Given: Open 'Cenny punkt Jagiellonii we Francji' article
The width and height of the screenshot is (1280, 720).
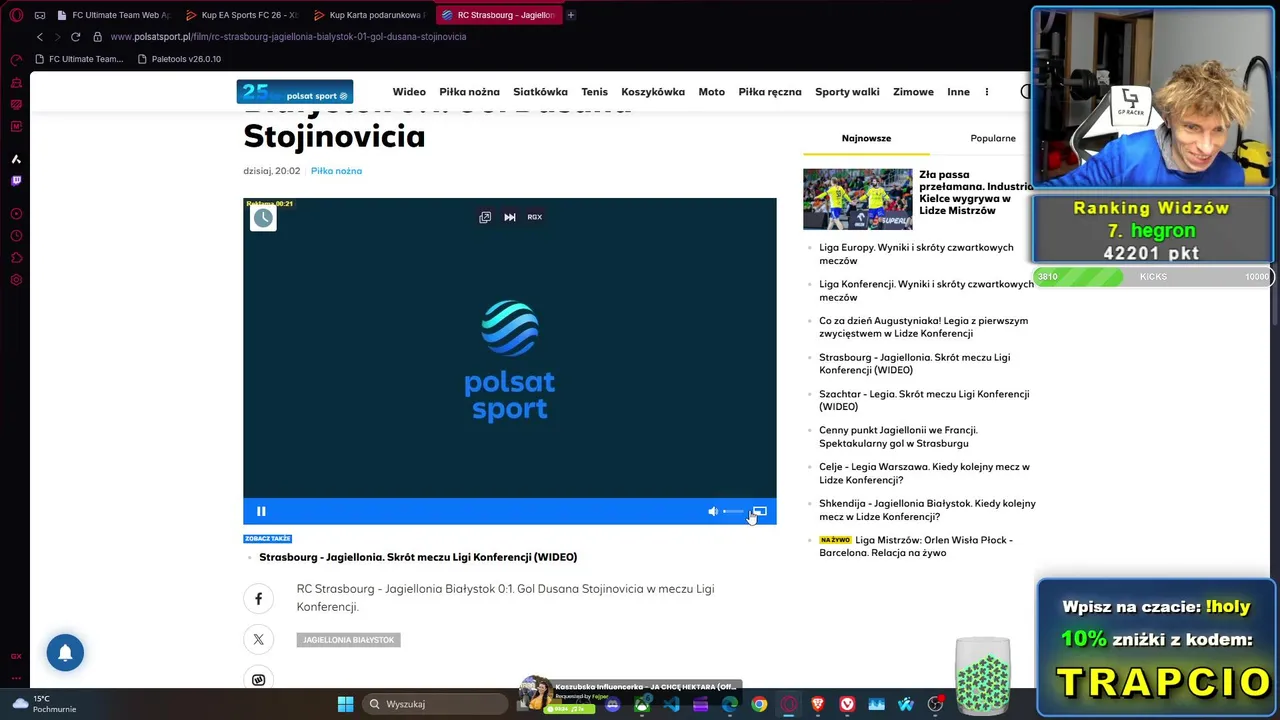Looking at the screenshot, I should [x=898, y=437].
